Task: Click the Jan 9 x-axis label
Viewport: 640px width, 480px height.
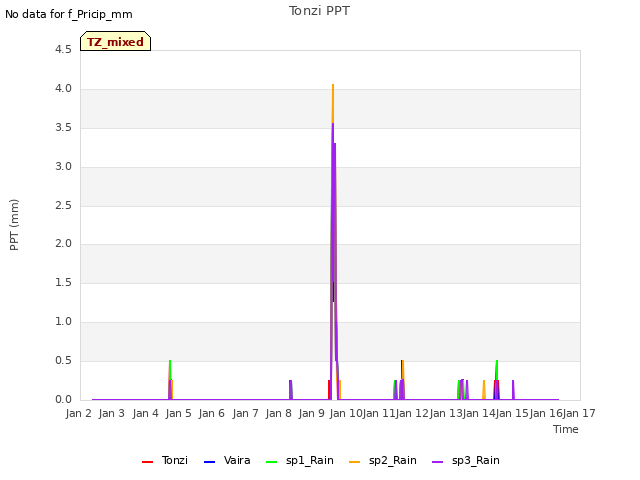Action: (x=312, y=413)
